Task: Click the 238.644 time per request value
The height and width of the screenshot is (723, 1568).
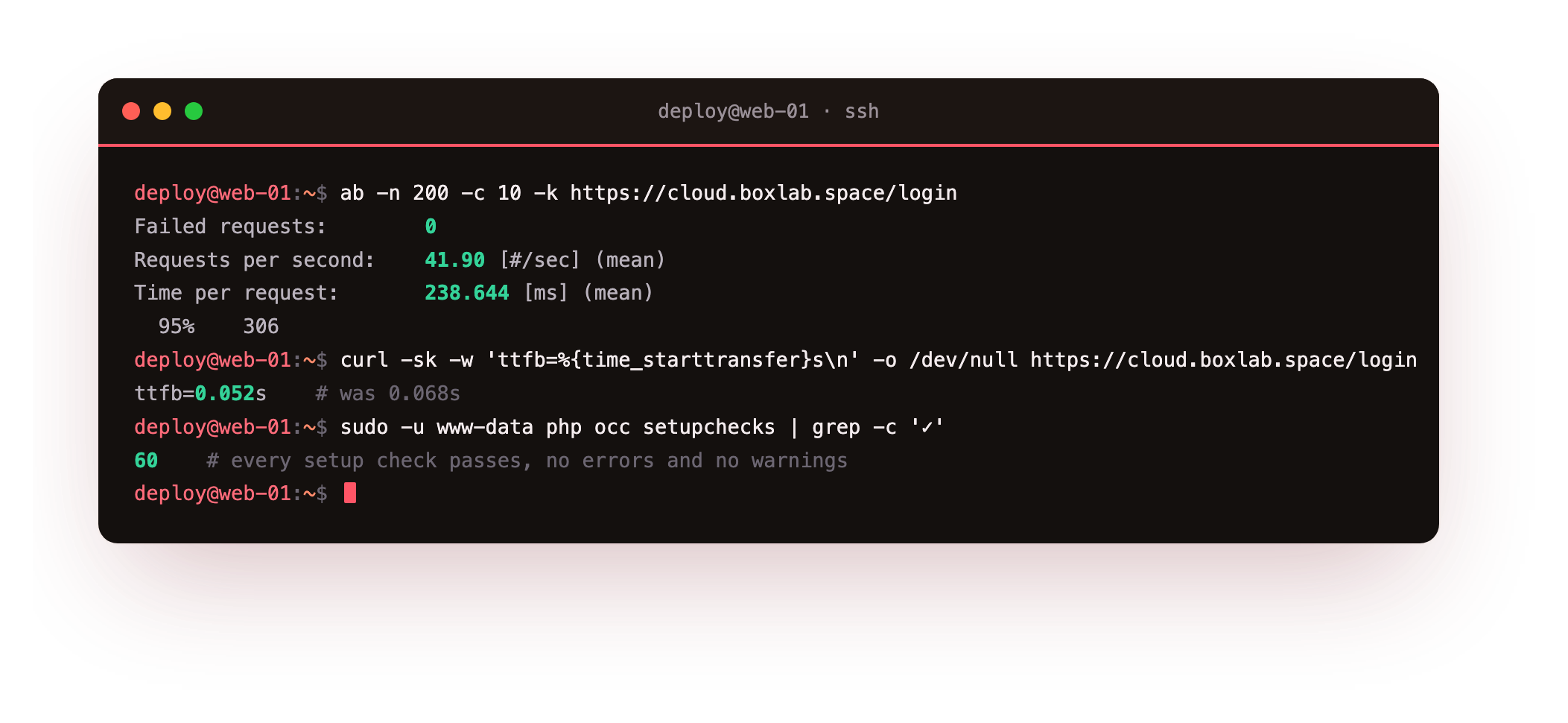Action: coord(467,293)
